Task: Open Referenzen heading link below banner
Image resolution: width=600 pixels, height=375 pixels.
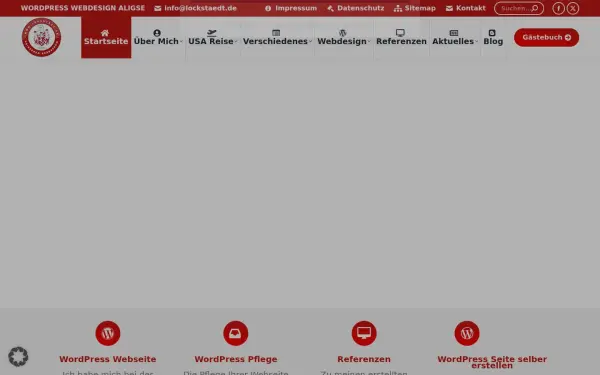Action: coord(364,359)
